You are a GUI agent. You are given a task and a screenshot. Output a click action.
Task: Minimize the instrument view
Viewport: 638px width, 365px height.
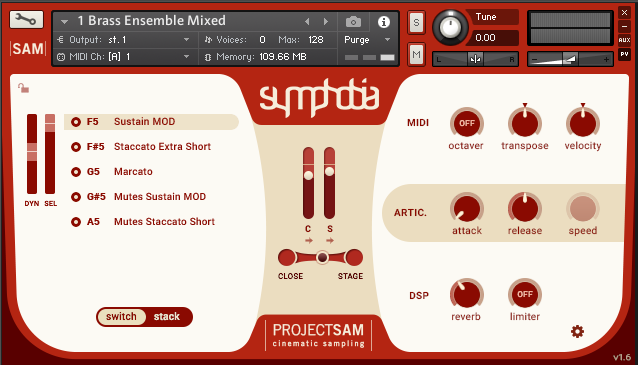click(x=624, y=26)
